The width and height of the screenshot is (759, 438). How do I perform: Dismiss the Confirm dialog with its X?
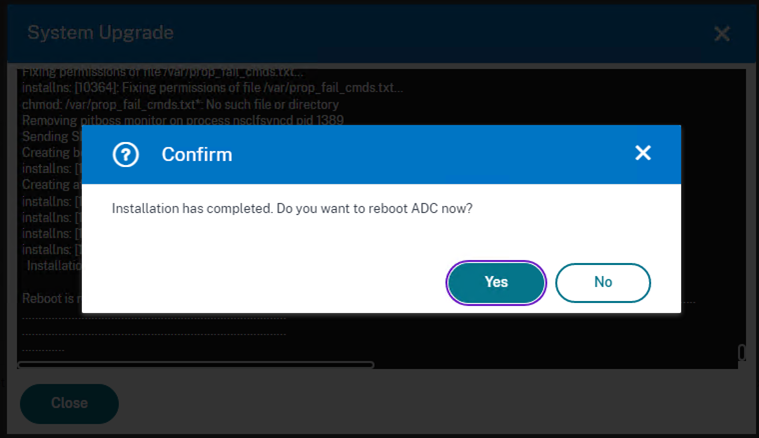(x=643, y=153)
